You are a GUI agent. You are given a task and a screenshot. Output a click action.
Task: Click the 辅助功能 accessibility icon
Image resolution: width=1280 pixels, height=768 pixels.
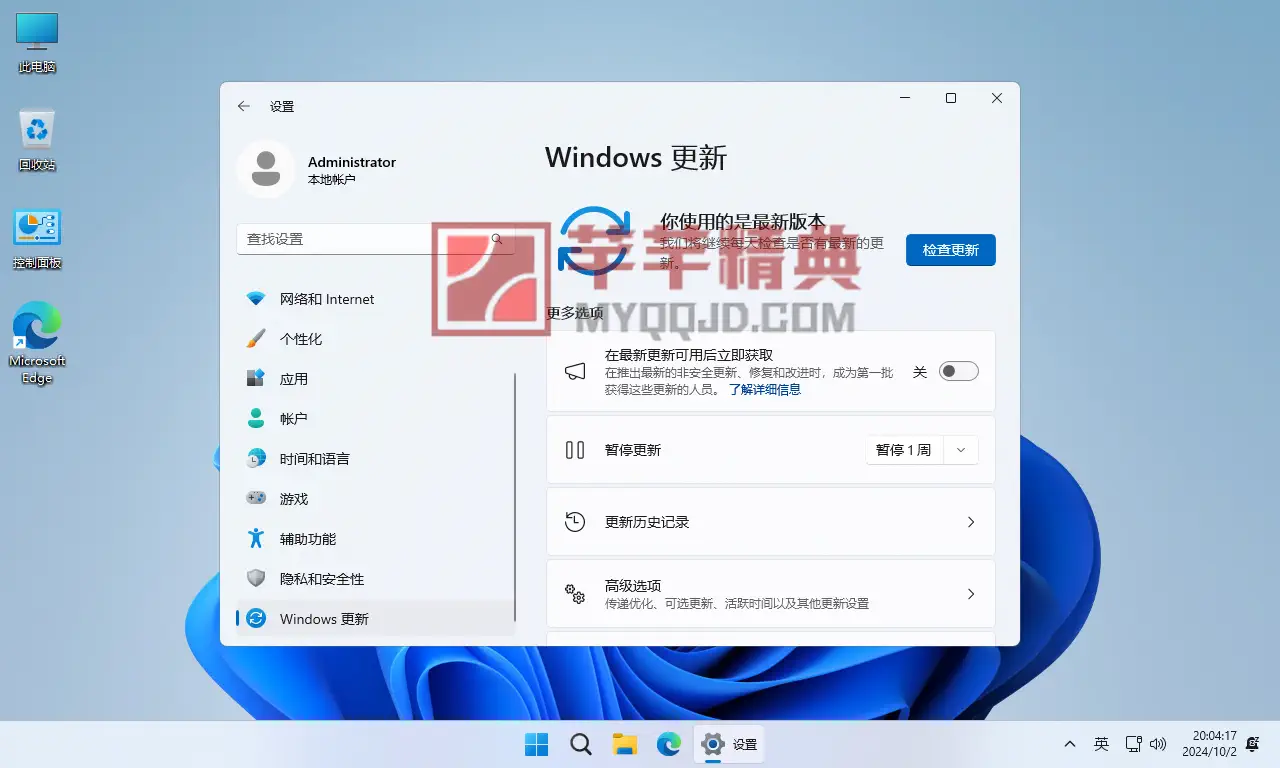[256, 539]
